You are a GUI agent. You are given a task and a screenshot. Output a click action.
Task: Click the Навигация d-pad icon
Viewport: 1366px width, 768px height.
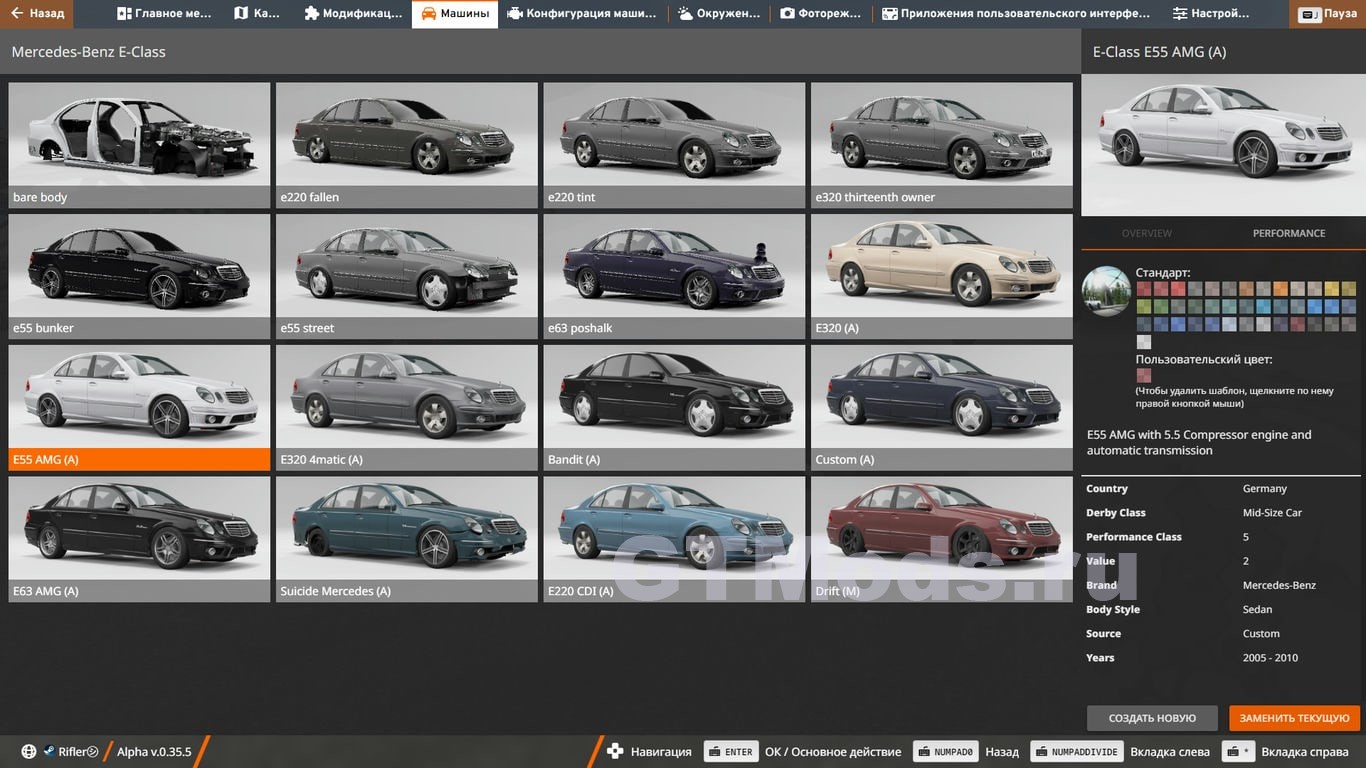click(x=615, y=752)
